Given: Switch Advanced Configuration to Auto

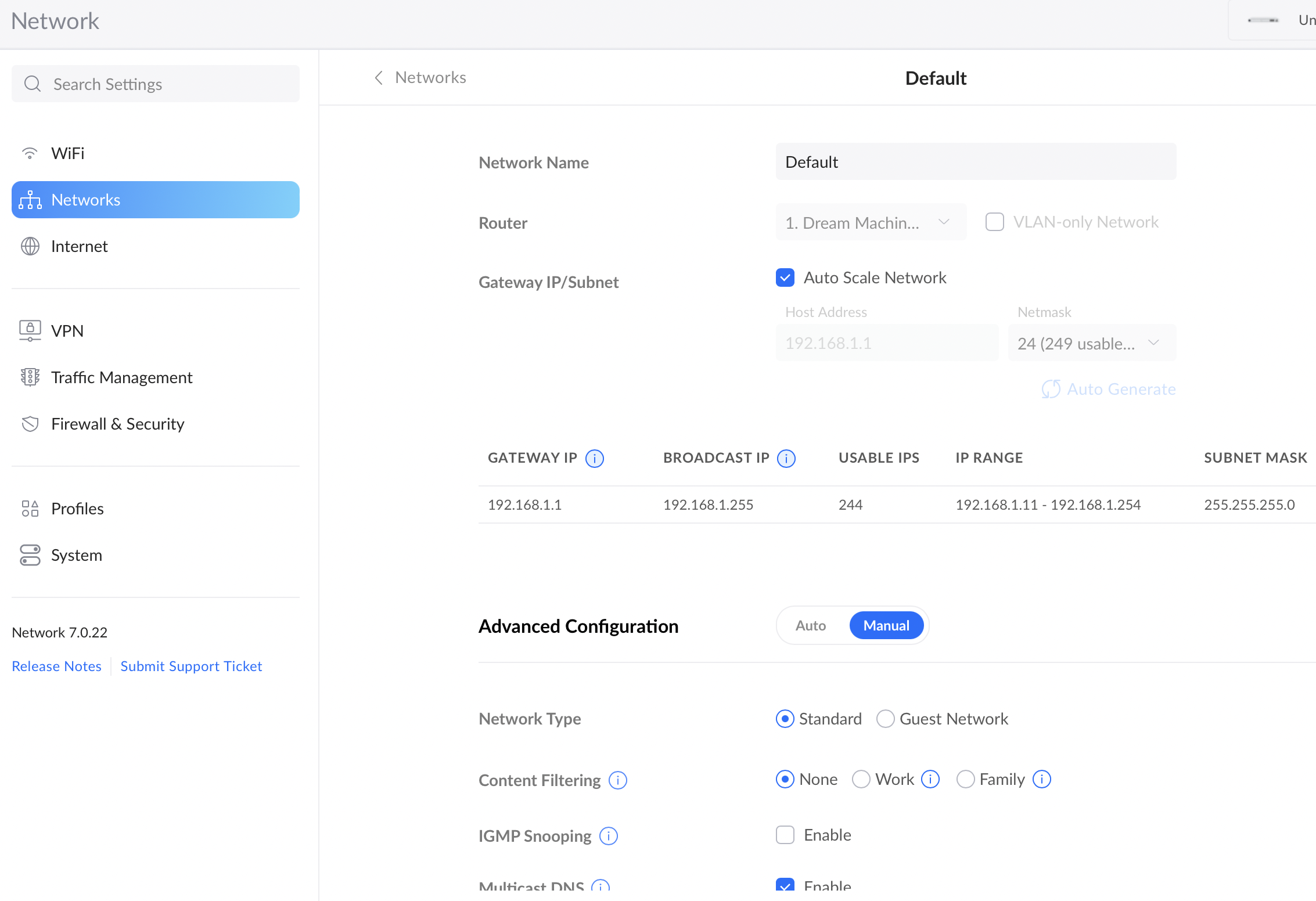Looking at the screenshot, I should (x=811, y=625).
